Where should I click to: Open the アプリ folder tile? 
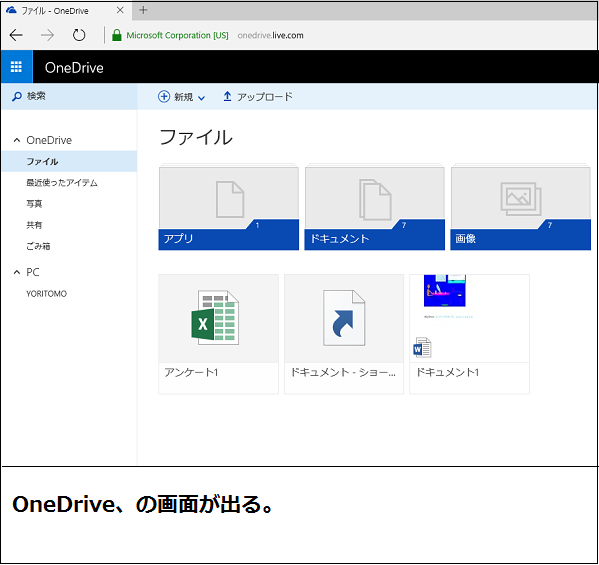228,207
